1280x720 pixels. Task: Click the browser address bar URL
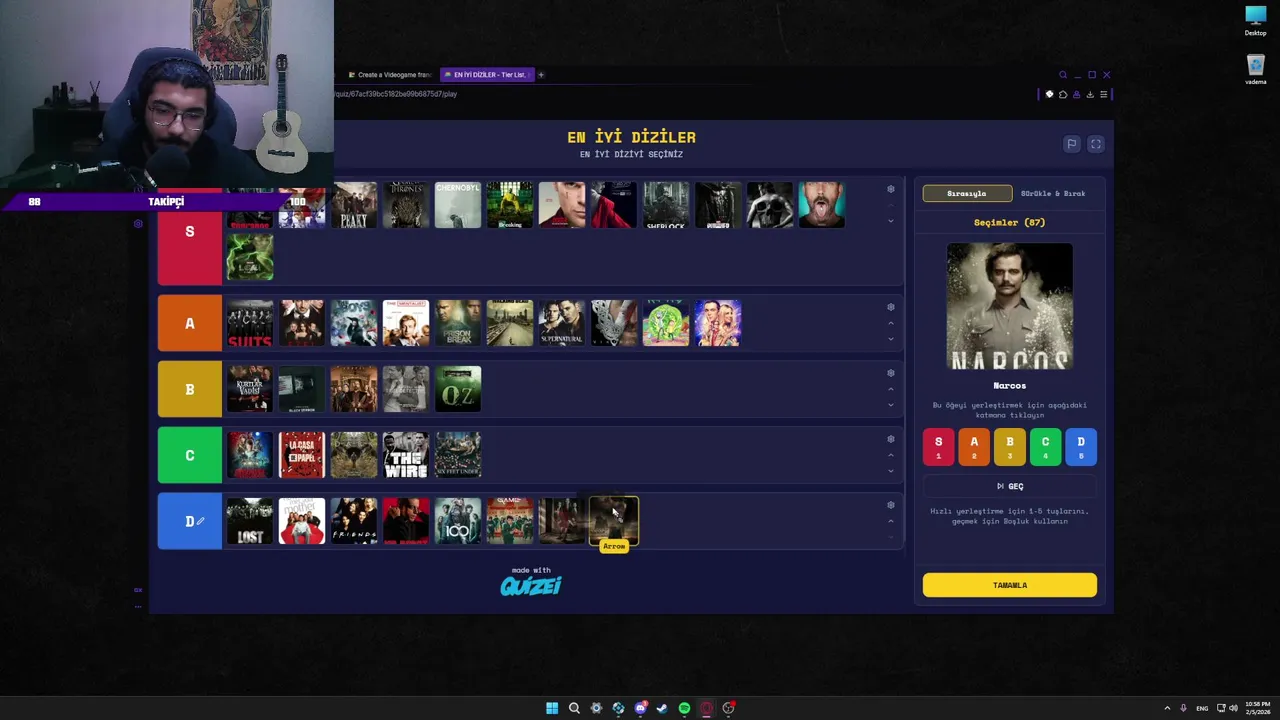tap(397, 94)
